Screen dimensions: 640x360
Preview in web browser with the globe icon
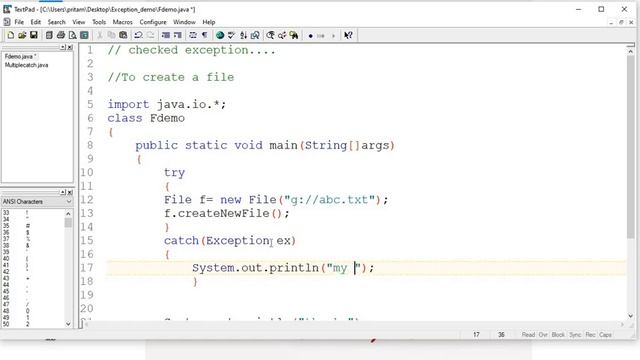220,36
